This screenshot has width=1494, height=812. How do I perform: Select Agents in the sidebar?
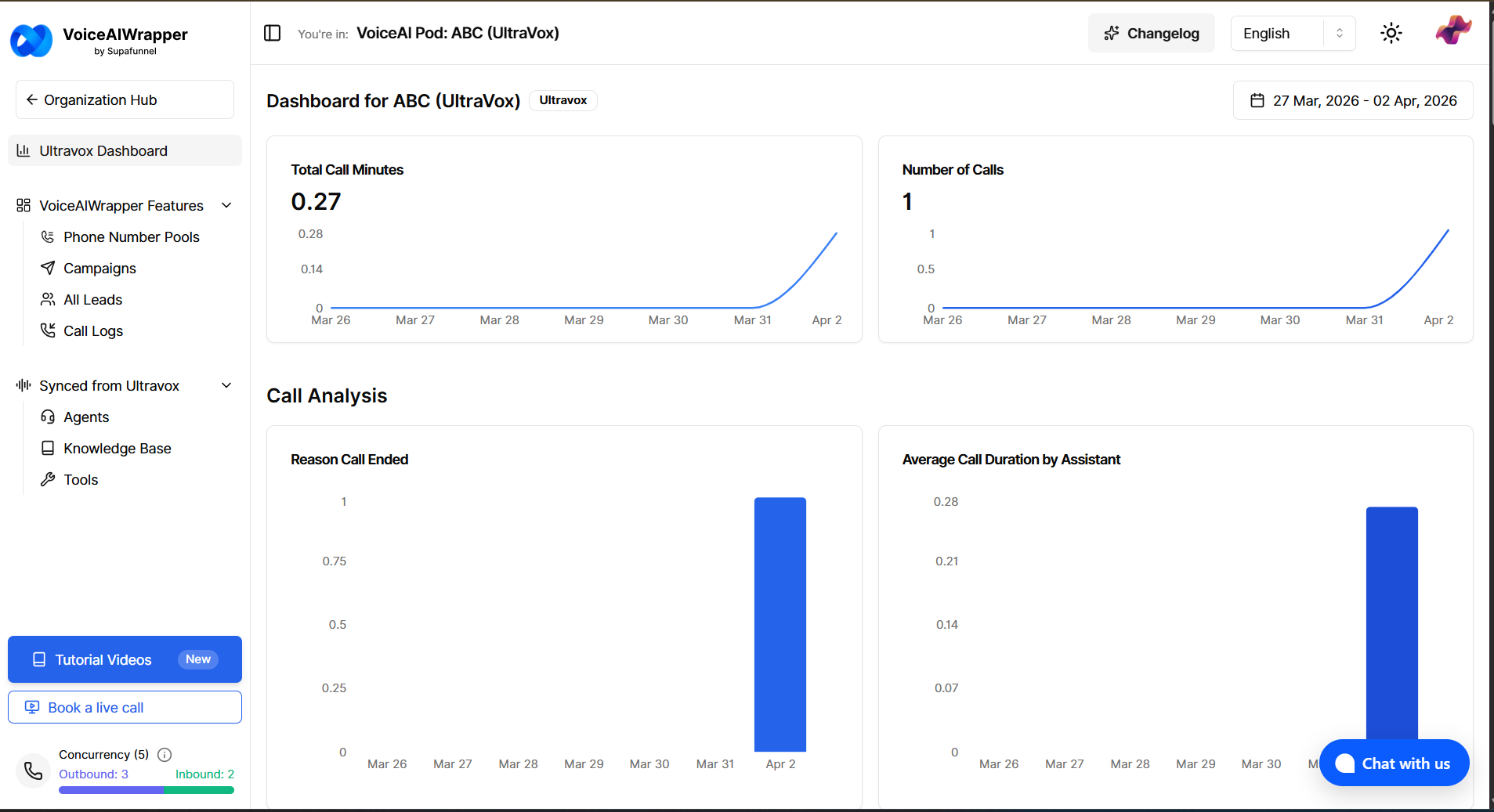tap(86, 417)
